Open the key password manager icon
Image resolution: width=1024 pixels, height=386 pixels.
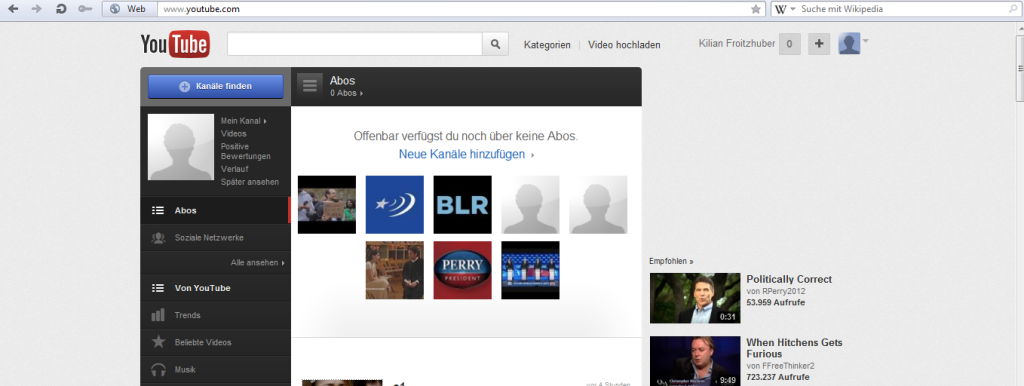pyautogui.click(x=85, y=9)
